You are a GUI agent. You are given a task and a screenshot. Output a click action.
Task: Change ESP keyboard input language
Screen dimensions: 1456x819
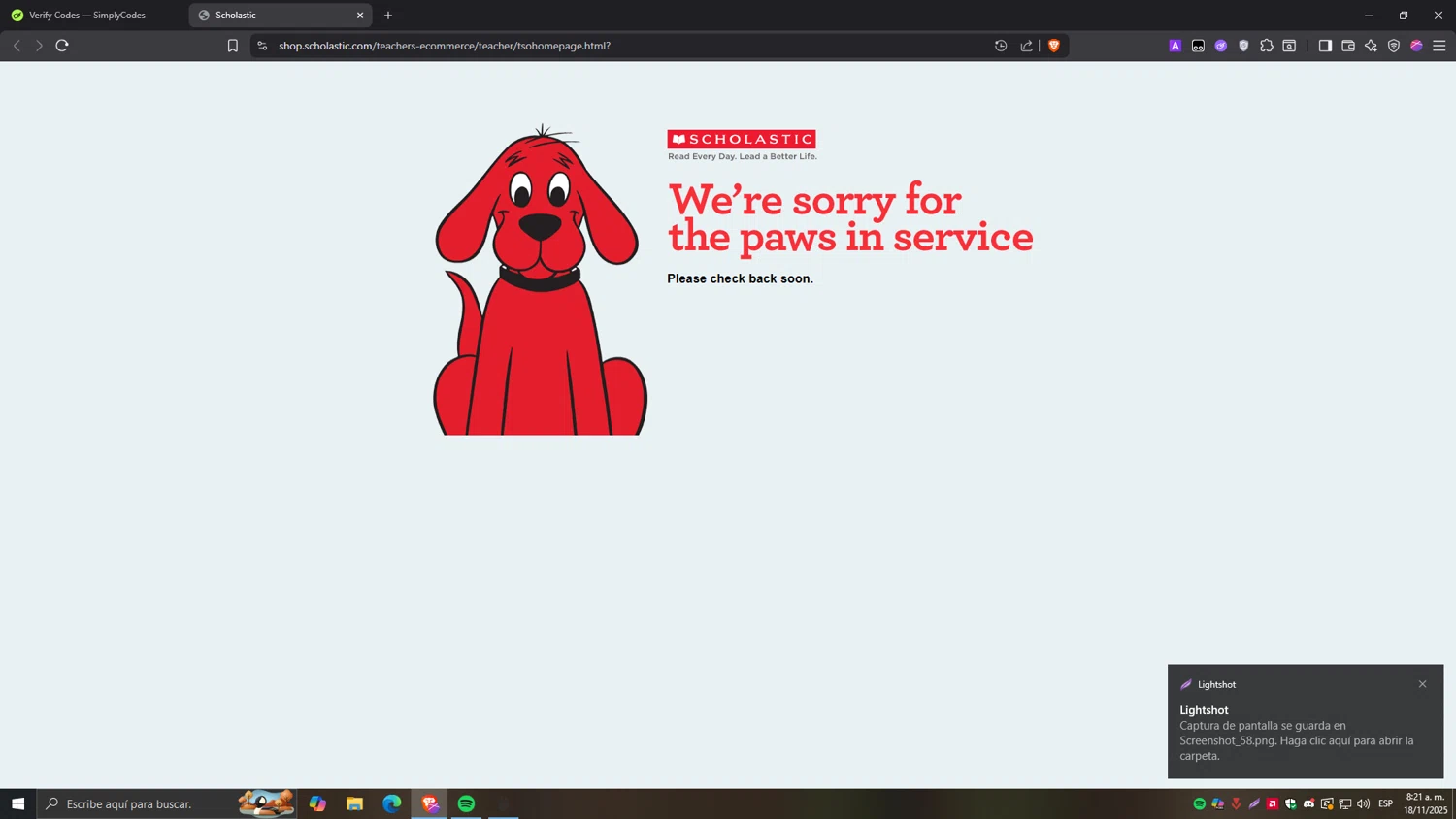[1386, 803]
